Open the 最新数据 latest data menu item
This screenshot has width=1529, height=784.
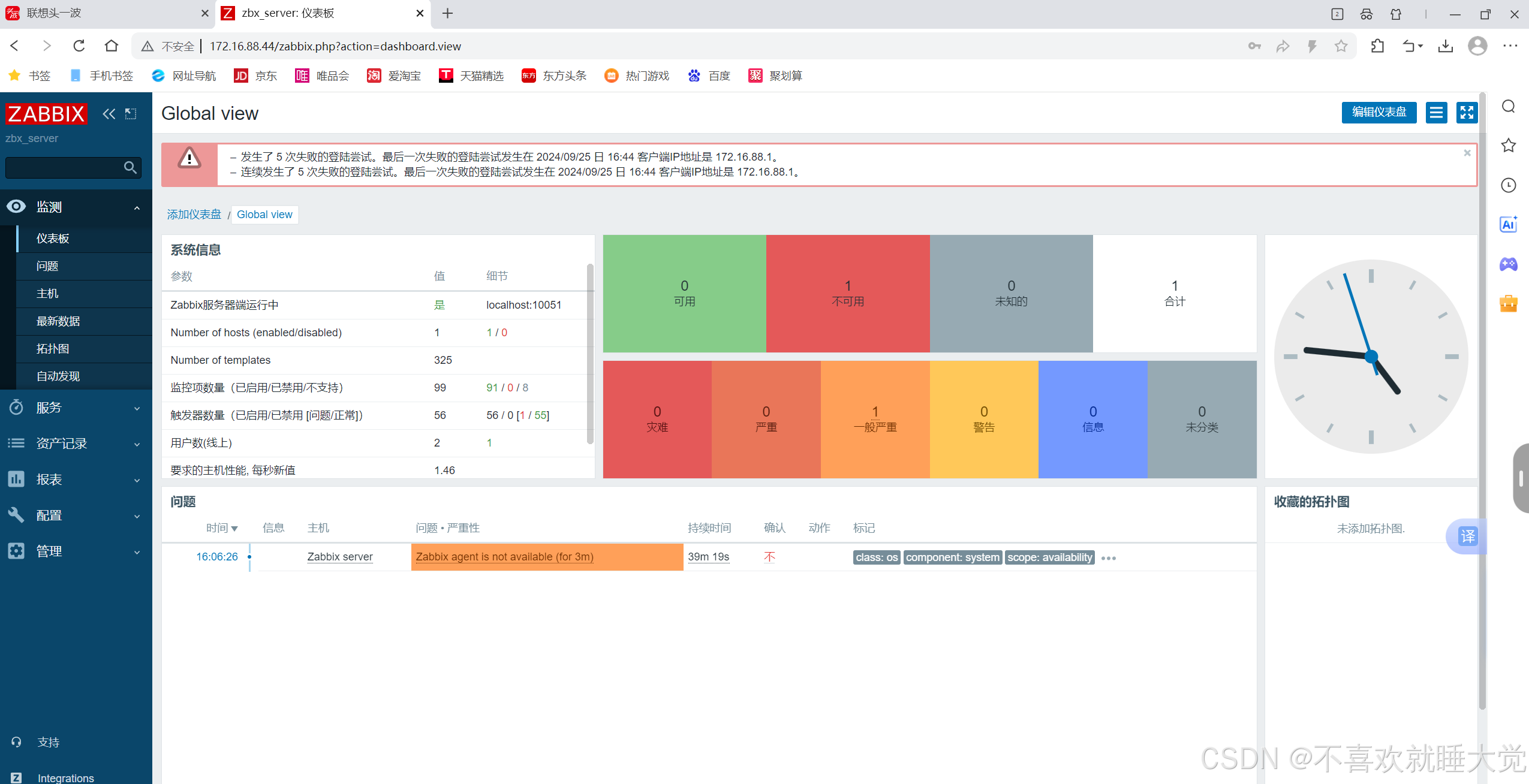[85, 321]
